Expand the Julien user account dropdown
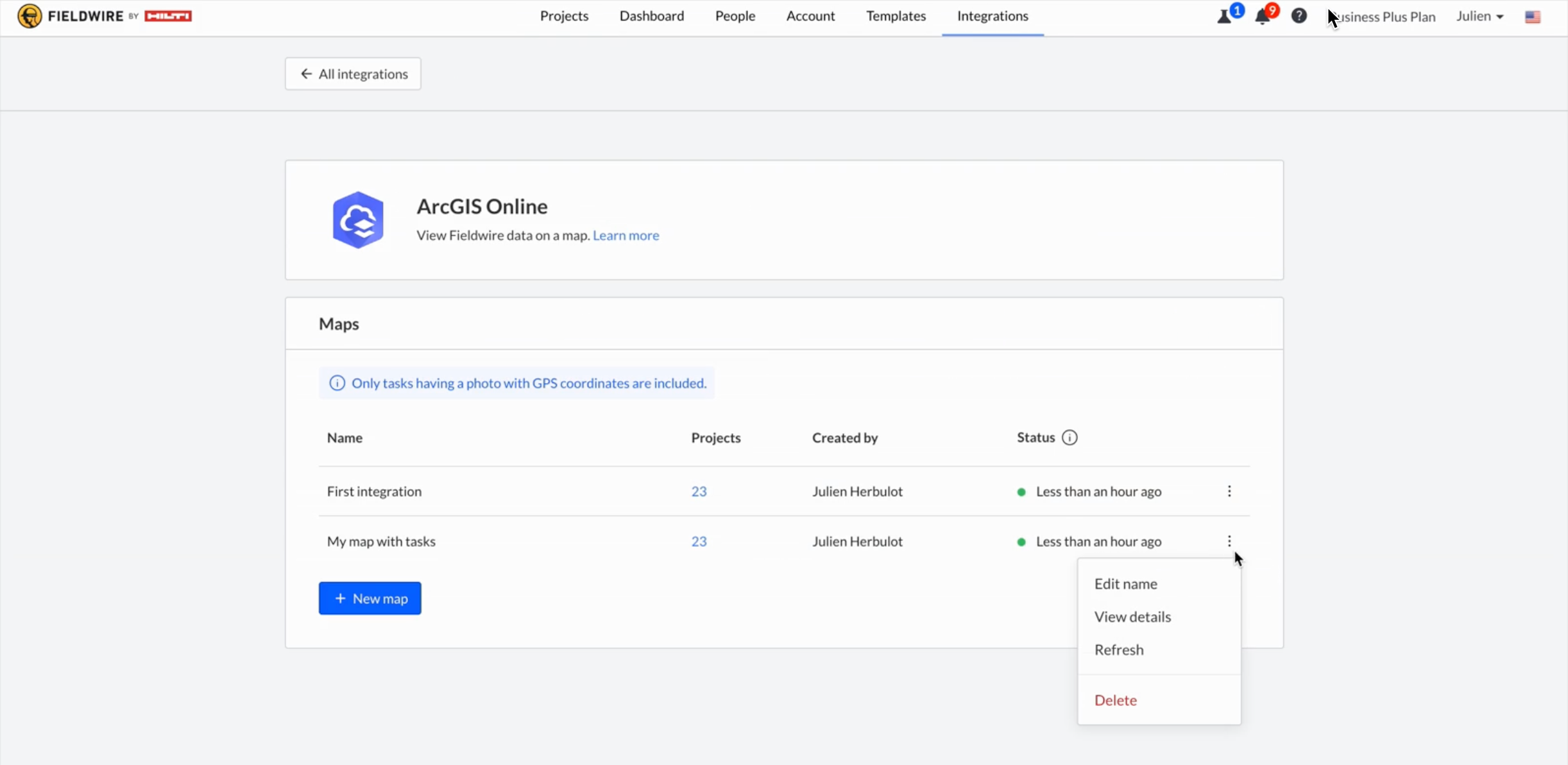This screenshot has height=765, width=1568. [x=1479, y=17]
